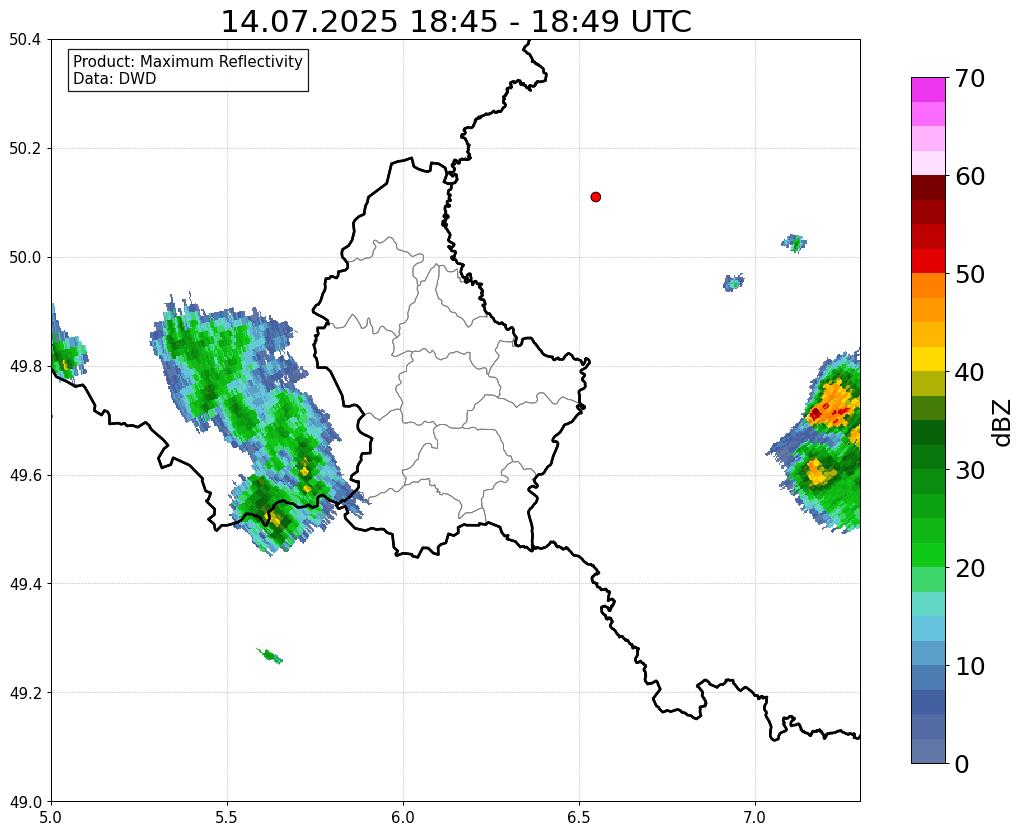Click the latitude 50.4 axis label

pyautogui.click(x=25, y=40)
